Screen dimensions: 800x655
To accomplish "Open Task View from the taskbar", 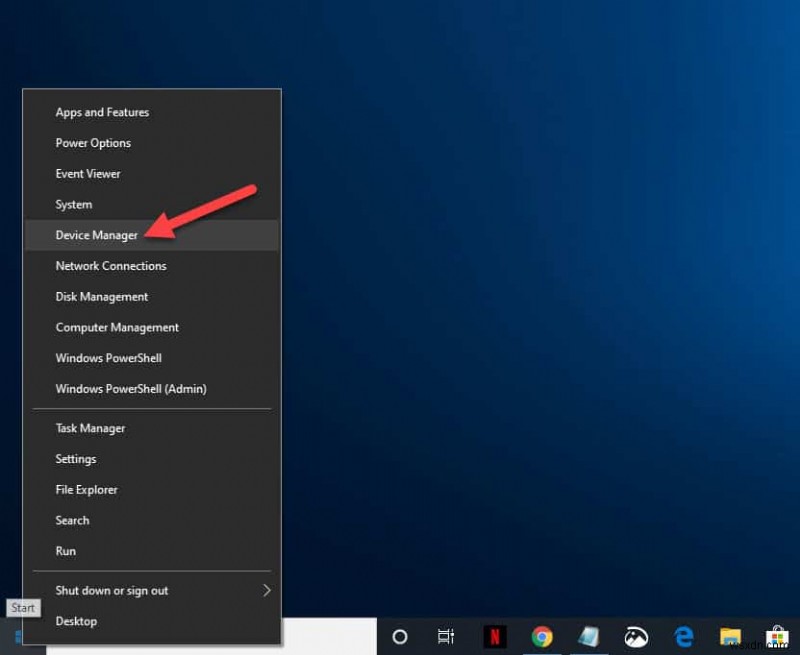I will [447, 637].
